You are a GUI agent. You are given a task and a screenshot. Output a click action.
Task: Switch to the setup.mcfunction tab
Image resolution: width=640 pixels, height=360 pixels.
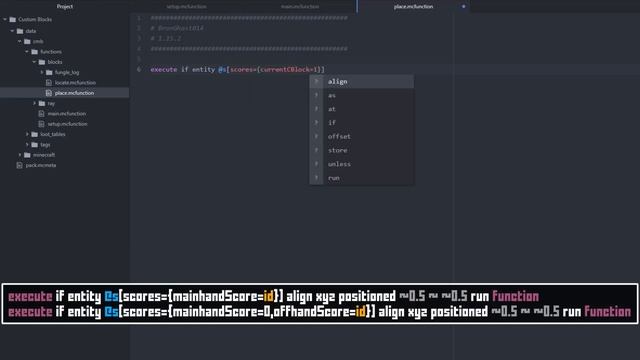tap(187, 7)
